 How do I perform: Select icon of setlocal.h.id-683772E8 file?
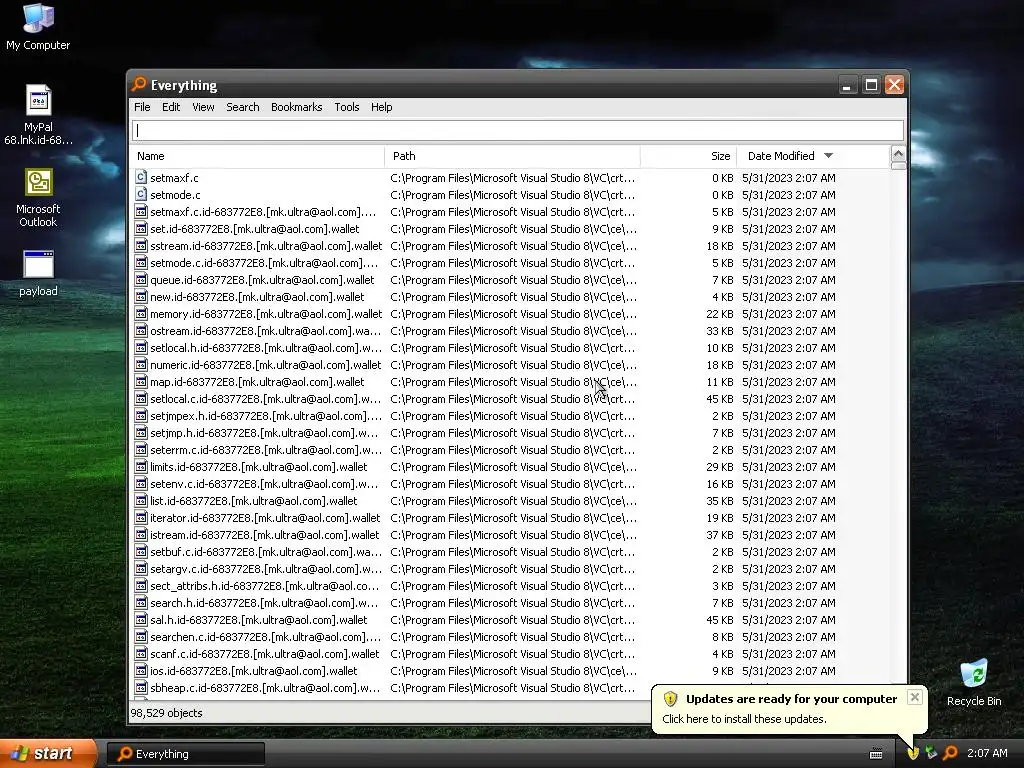140,347
